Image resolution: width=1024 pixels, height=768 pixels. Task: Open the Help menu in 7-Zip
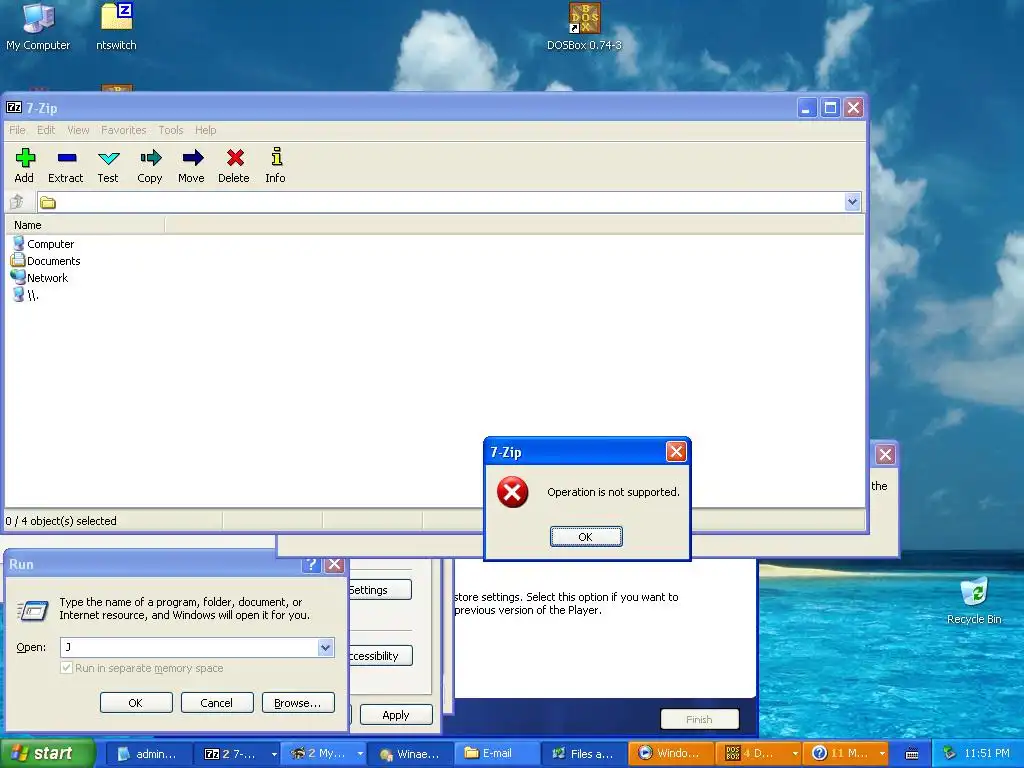point(205,130)
